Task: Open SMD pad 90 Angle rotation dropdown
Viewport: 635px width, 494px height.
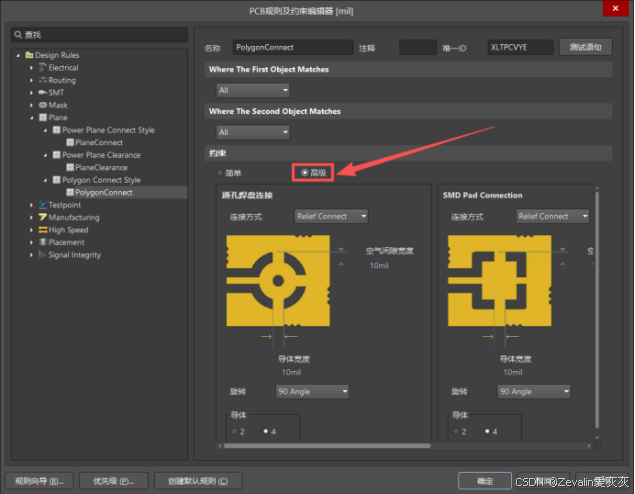Action: click(x=534, y=392)
